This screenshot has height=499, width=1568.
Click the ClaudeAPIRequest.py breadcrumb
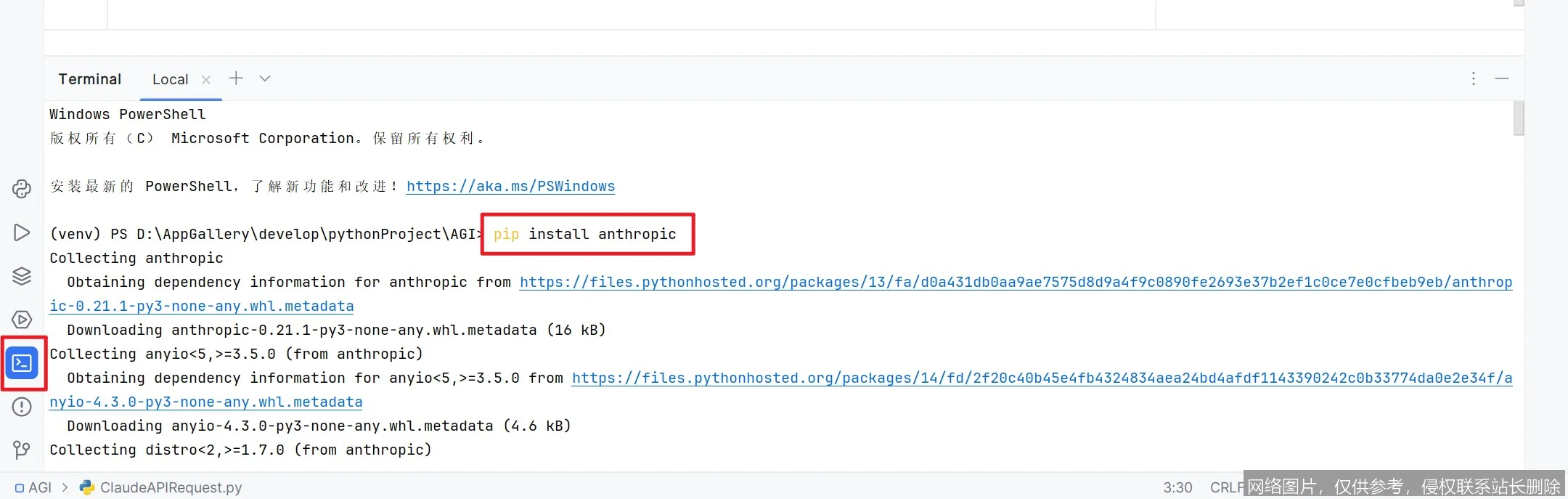(171, 487)
